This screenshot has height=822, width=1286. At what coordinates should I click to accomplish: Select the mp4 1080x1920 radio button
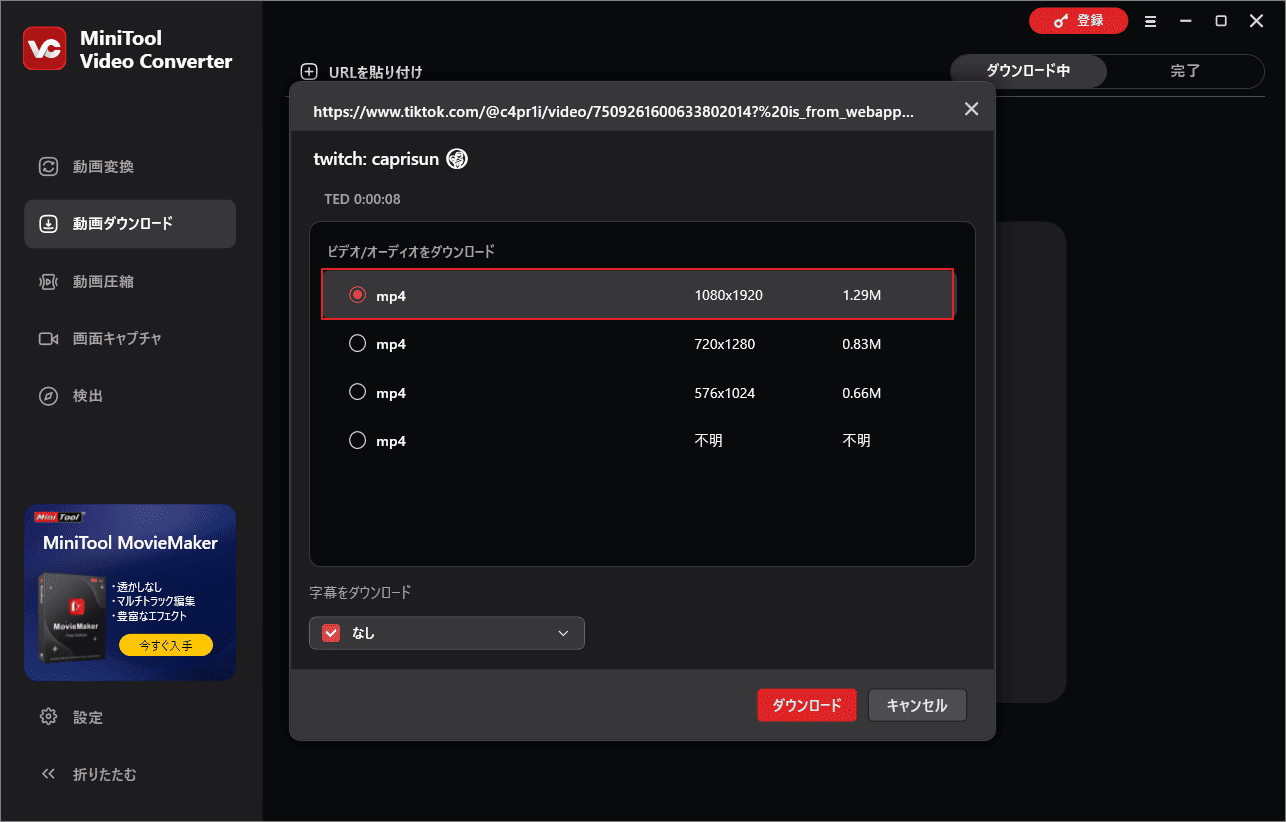(x=357, y=295)
